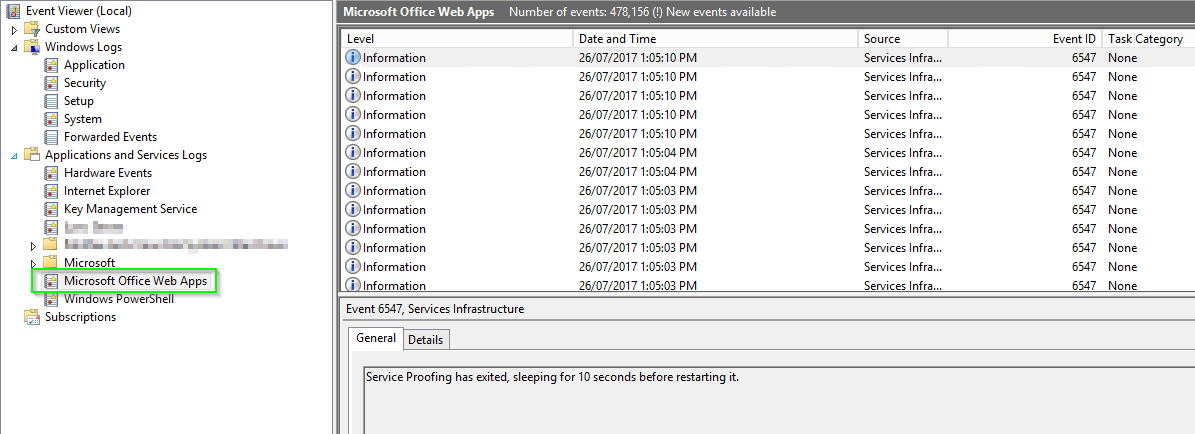
Task: Click the Forwarded Events log icon
Action: click(51, 137)
